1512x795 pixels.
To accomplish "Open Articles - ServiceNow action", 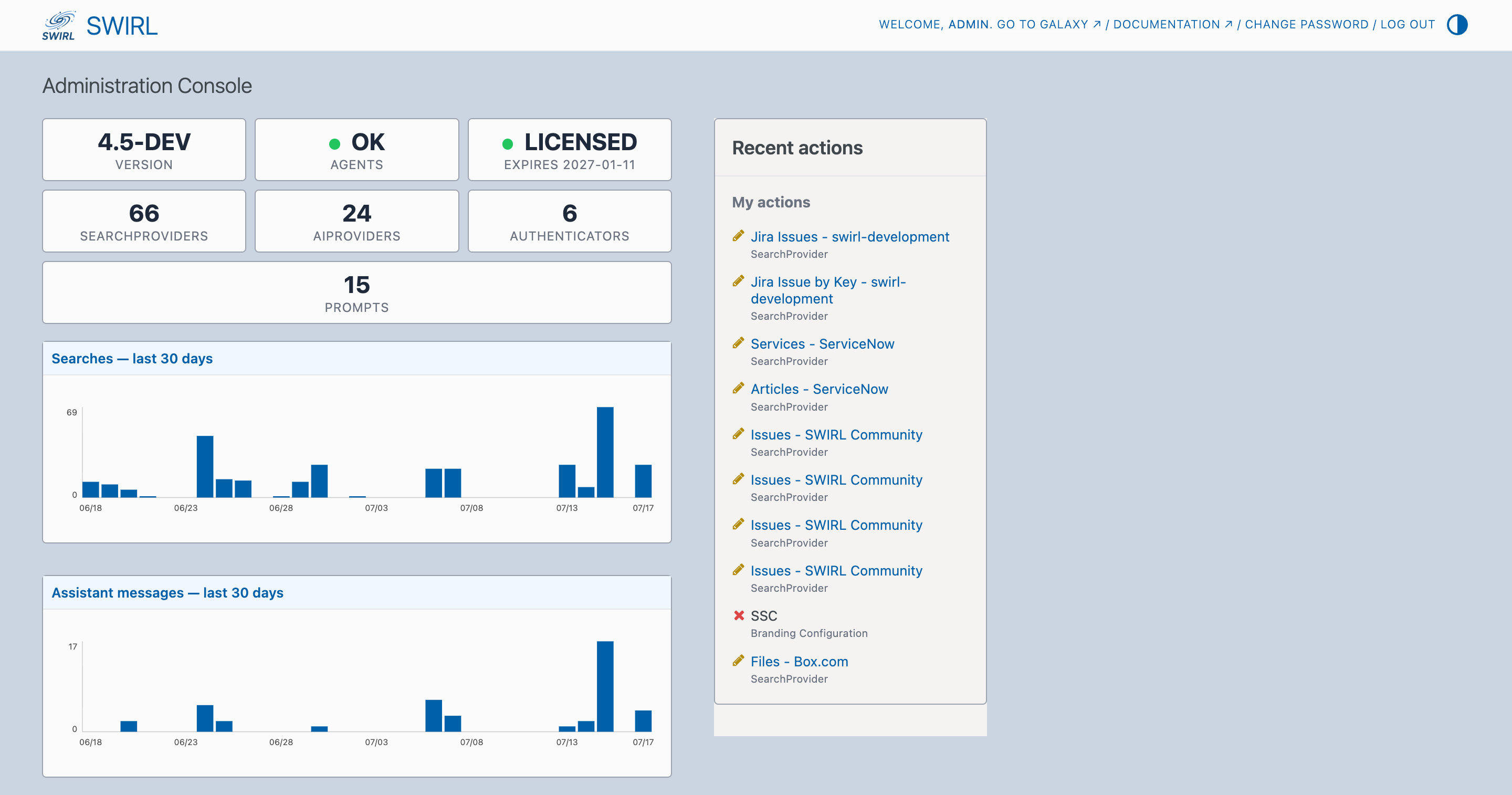I will pos(820,389).
